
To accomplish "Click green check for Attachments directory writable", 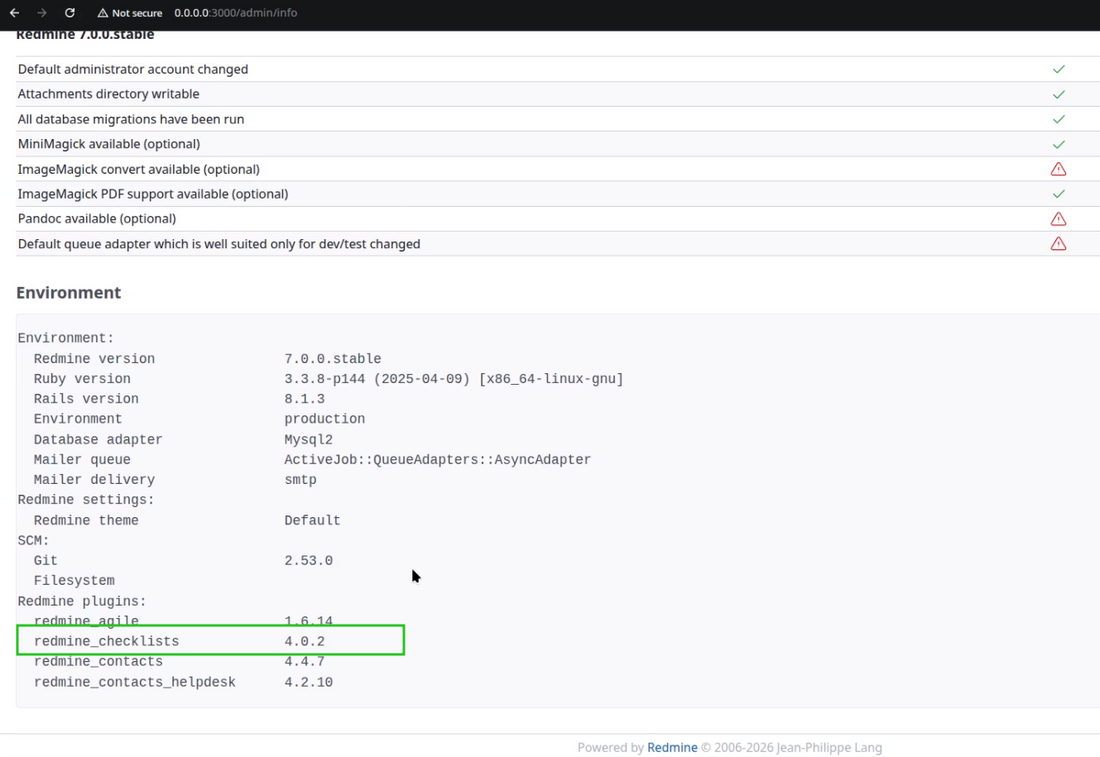I will pyautogui.click(x=1058, y=94).
